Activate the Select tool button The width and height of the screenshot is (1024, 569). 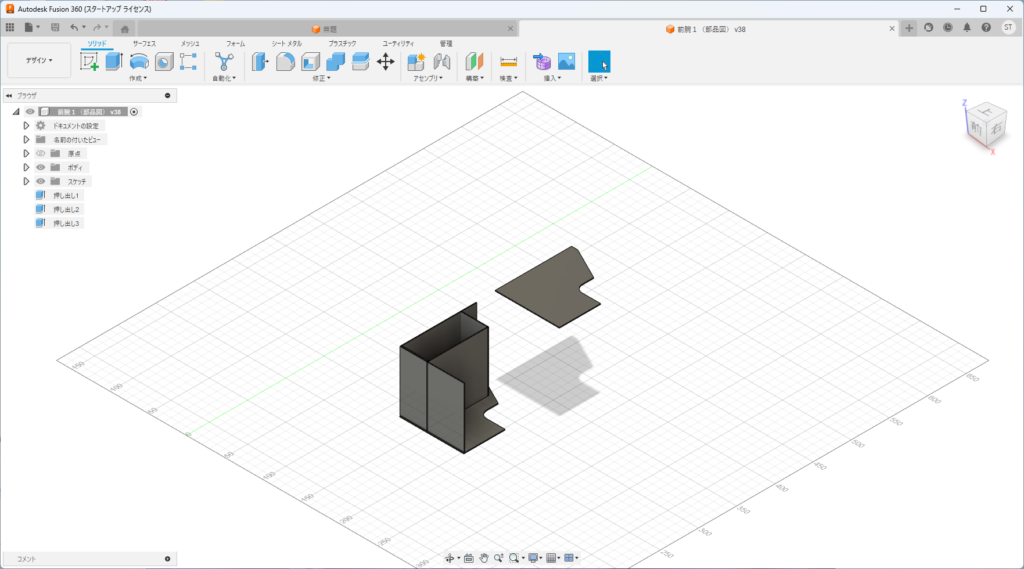(599, 61)
